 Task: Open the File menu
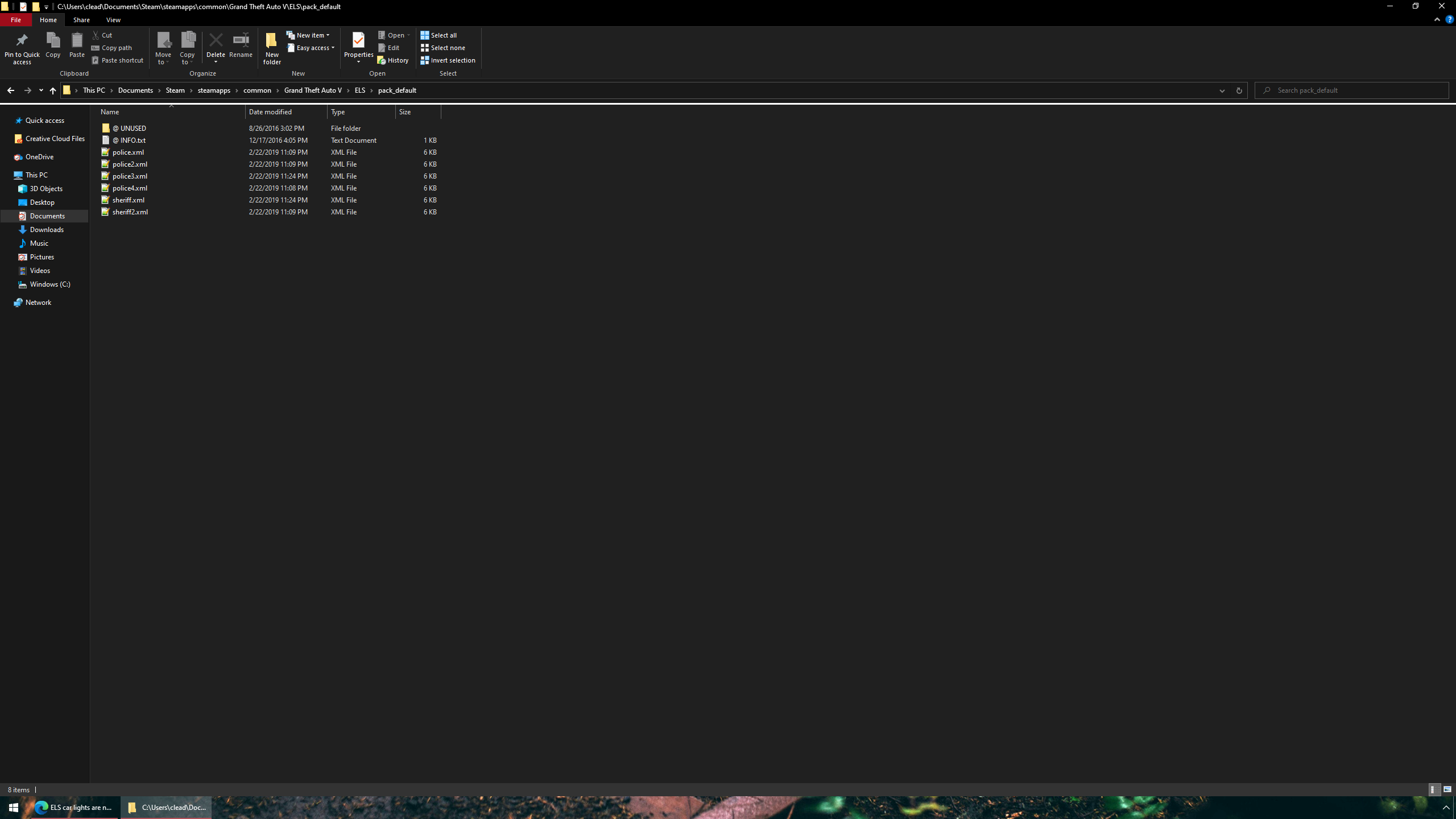pyautogui.click(x=16, y=20)
